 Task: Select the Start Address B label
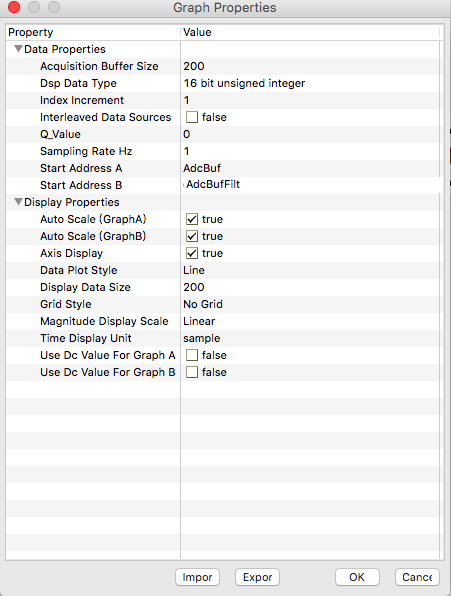tap(81, 185)
